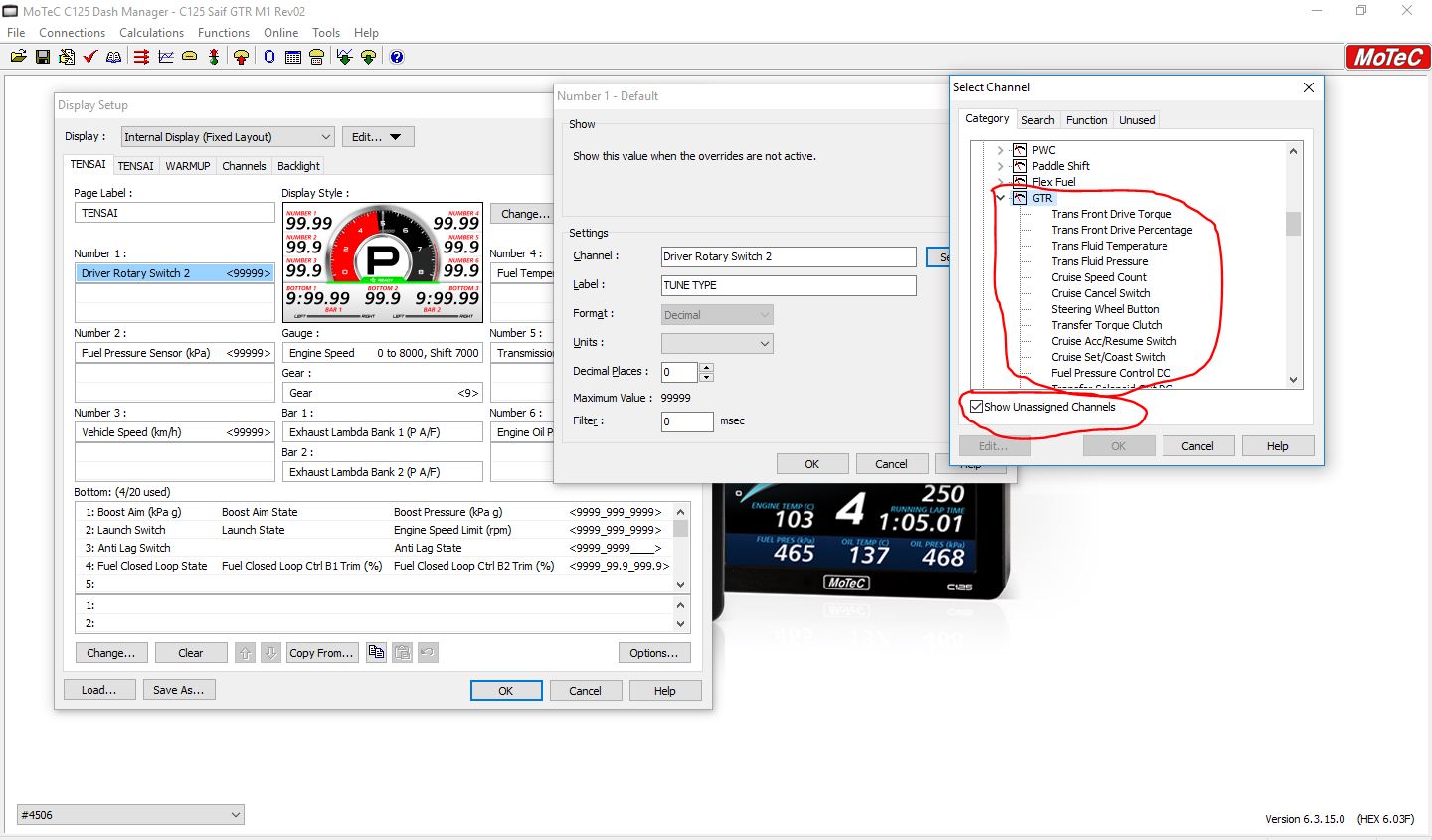Screen dimensions: 1432x840
Task: Click the red and green light toolbar icon
Action: click(214, 57)
